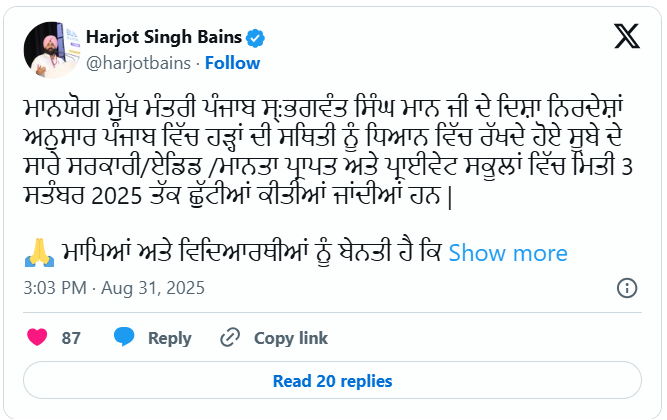The image size is (667, 420).
Task: Click the copy link chain icon
Action: point(230,338)
